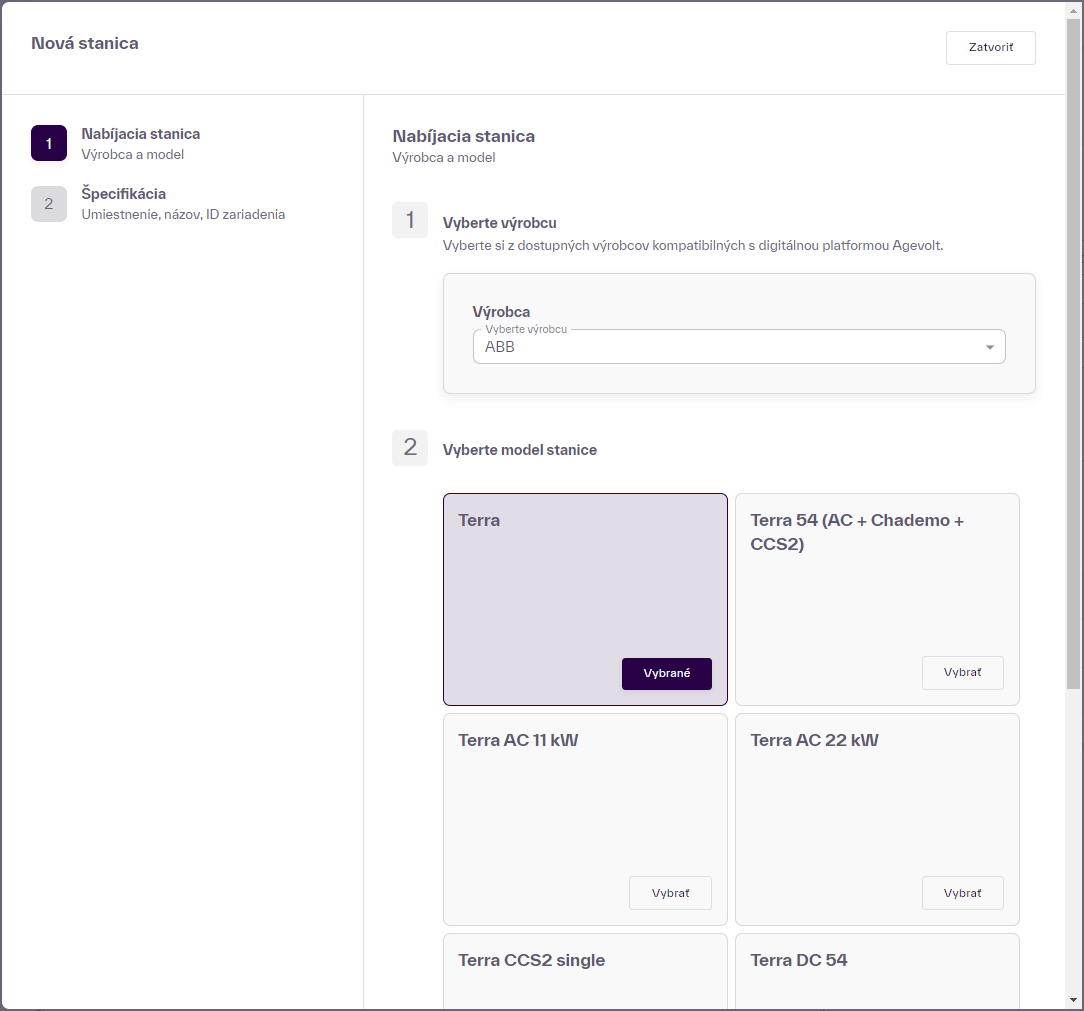Click the Vyberte výrobcu heading
1084x1011 pixels.
point(499,223)
